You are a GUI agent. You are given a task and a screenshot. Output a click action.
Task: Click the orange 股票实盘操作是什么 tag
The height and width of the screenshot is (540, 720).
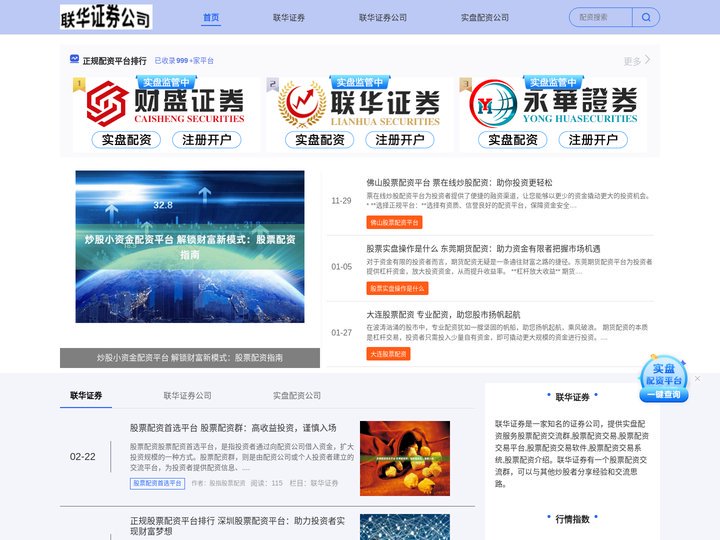pos(397,288)
